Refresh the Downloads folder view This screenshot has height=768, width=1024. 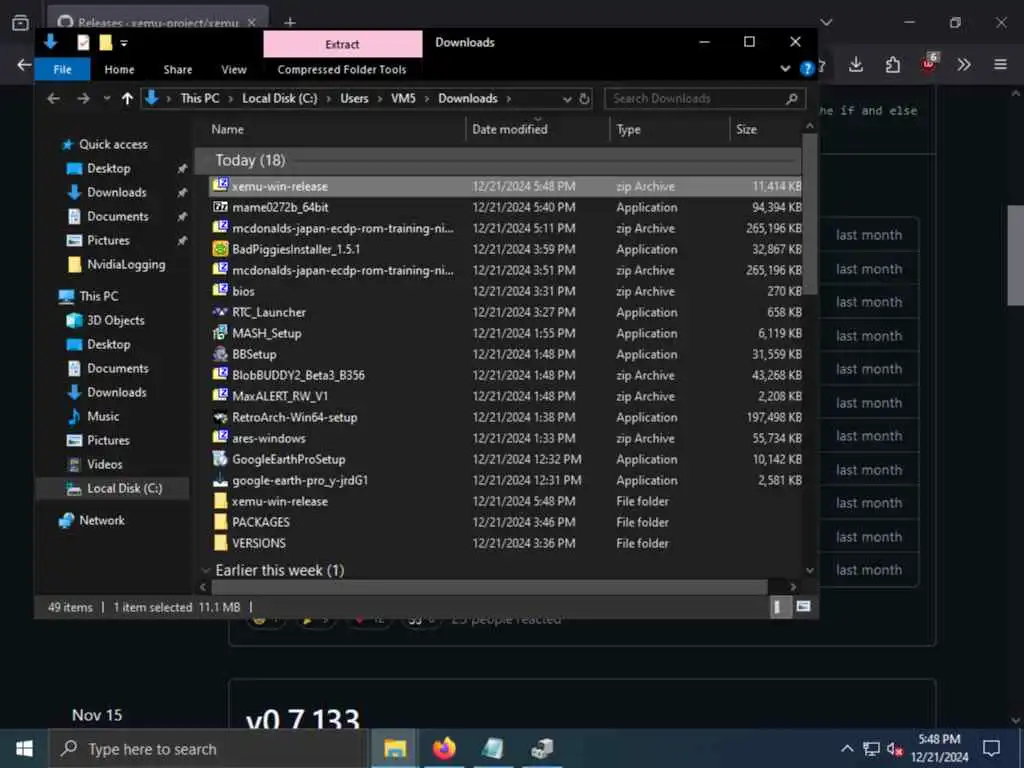coord(584,99)
